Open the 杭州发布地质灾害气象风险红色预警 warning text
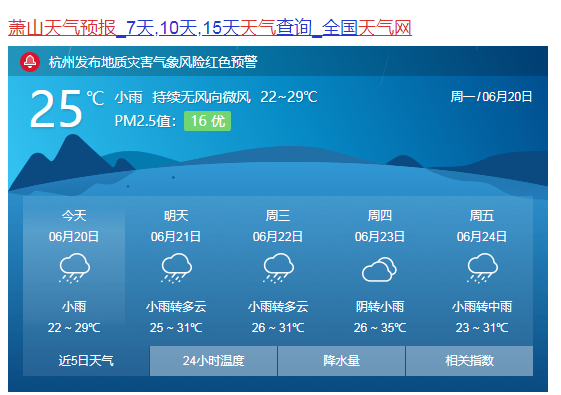Viewport: 561px width, 395px height. tap(153, 62)
